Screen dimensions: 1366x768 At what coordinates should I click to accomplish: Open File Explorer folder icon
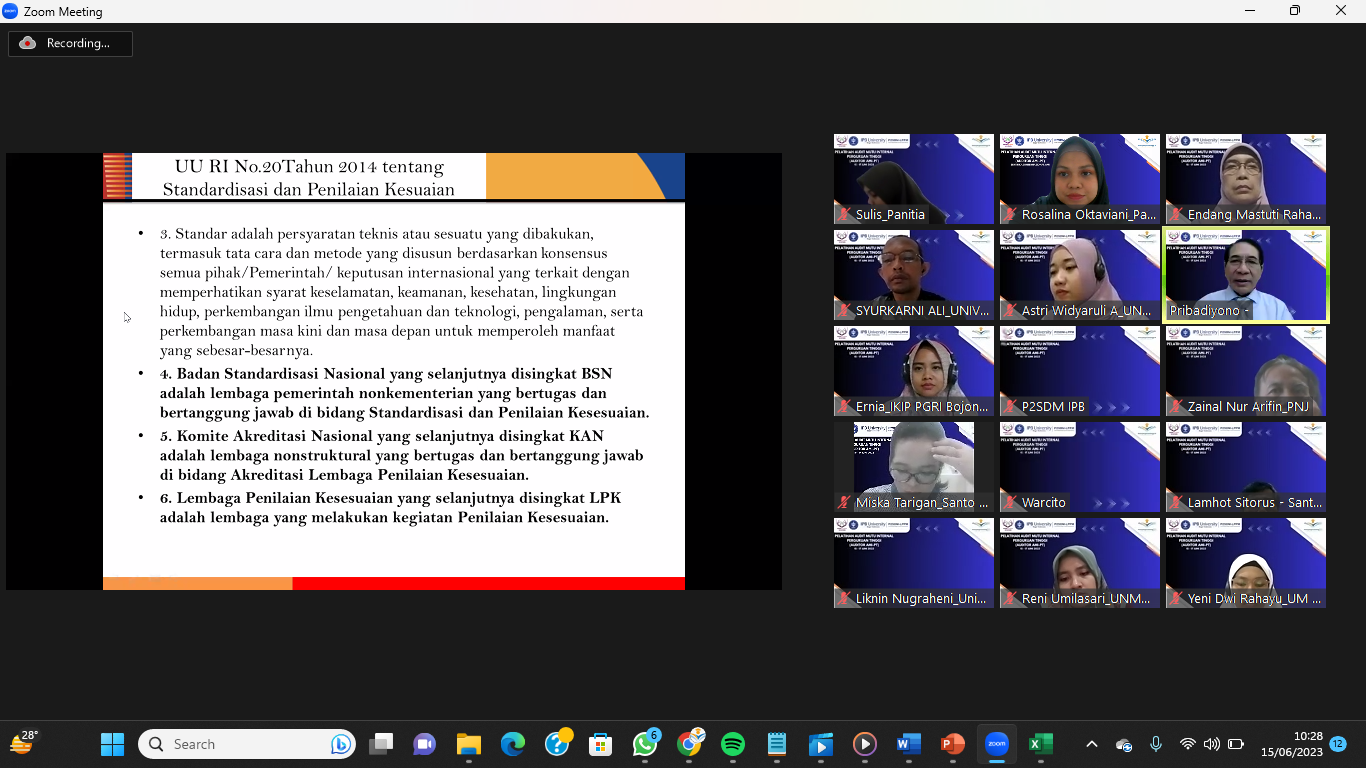469,744
